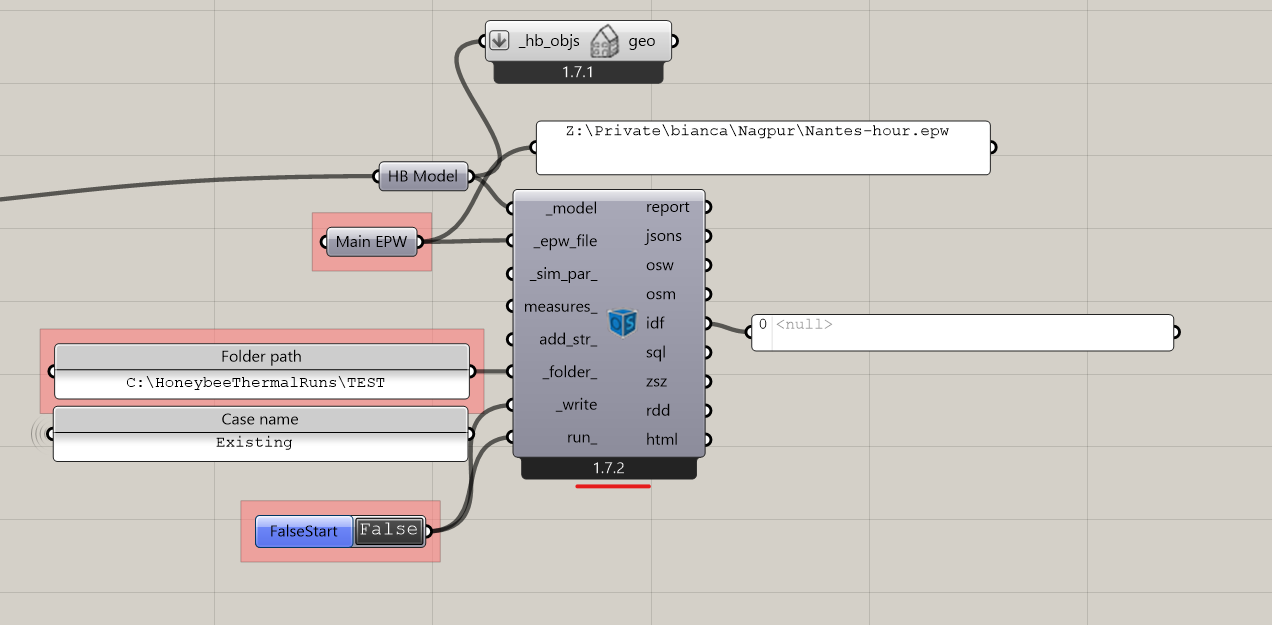Select the HB Model parameter node
Viewport: 1272px width, 625px height.
pyautogui.click(x=423, y=176)
